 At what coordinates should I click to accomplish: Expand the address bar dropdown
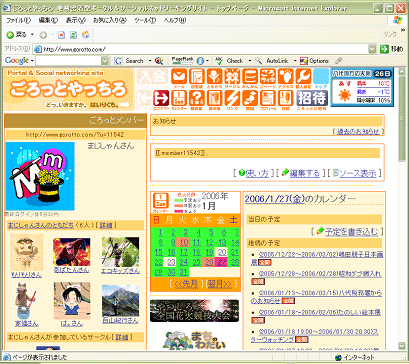coord(372,49)
